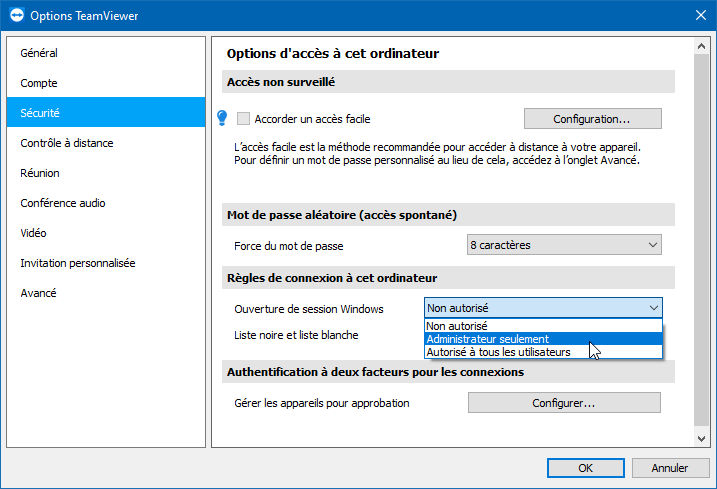Go to Contrôle à distance settings
Viewport: 717px width, 489px height.
pos(106,143)
